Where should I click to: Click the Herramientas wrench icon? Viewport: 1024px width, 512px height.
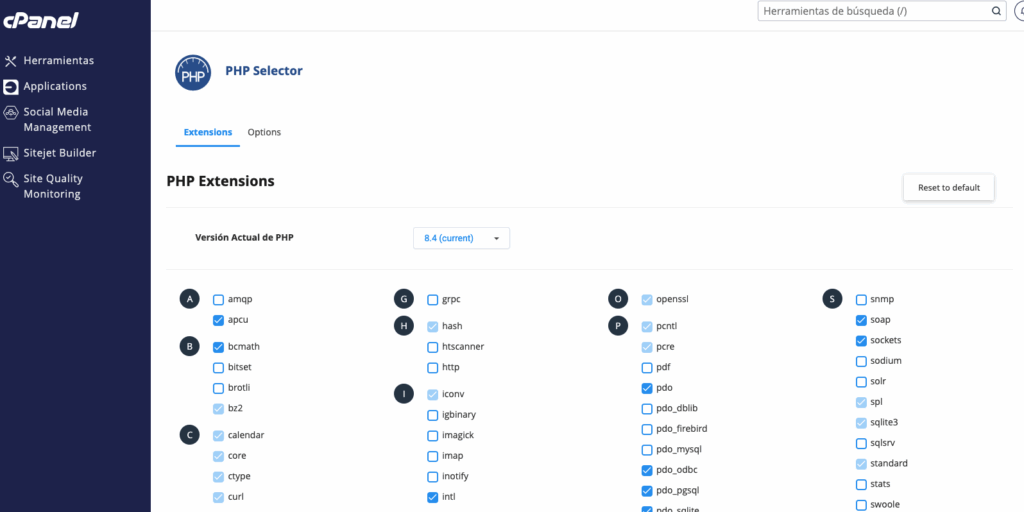[10, 61]
